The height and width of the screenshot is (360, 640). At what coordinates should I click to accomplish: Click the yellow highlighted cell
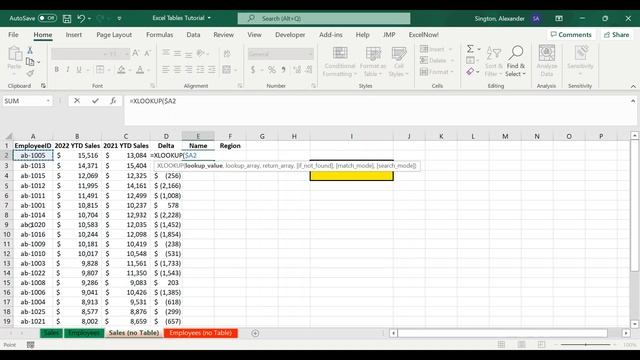351,176
